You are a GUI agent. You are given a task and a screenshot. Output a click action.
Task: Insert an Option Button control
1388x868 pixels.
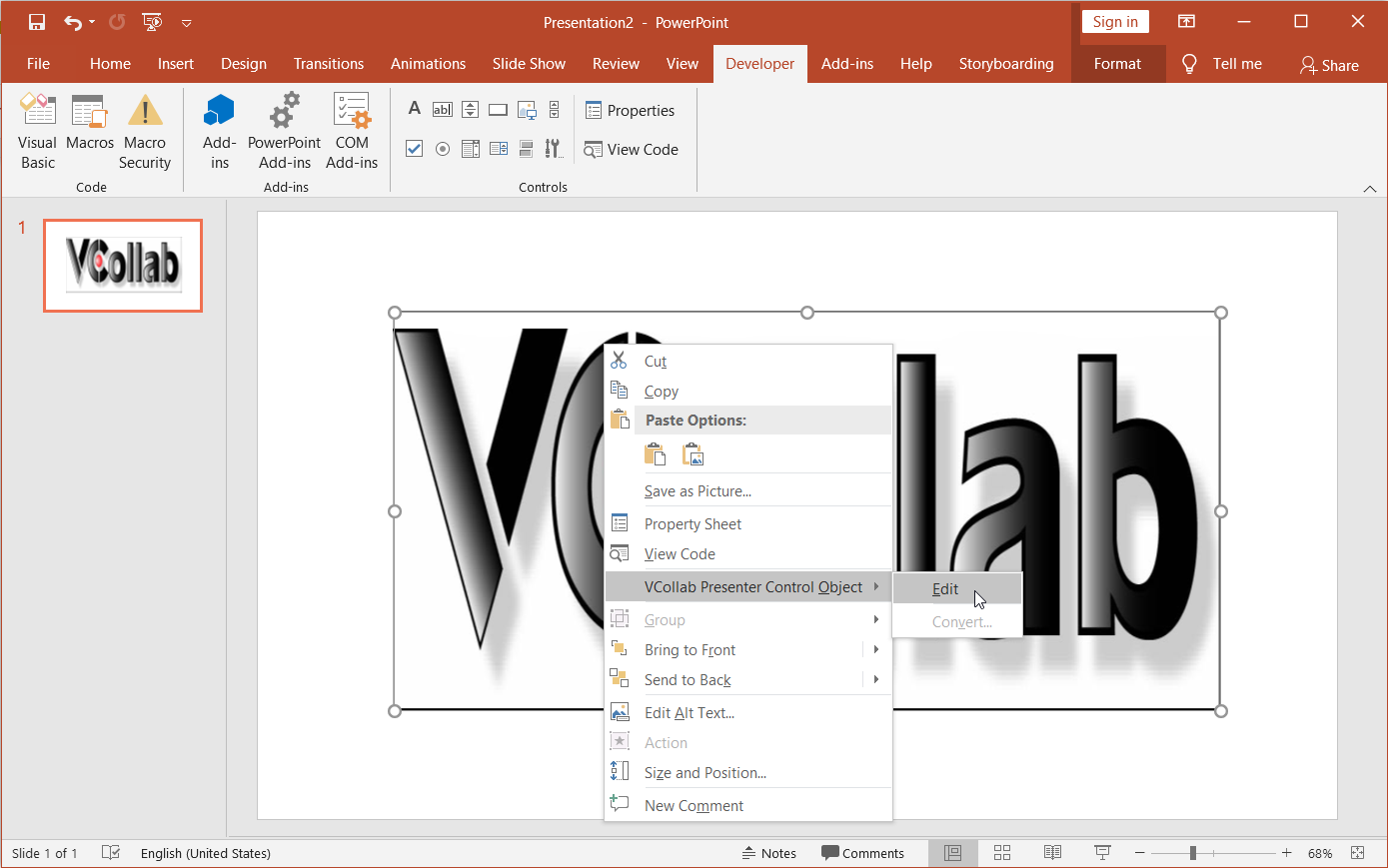[443, 149]
